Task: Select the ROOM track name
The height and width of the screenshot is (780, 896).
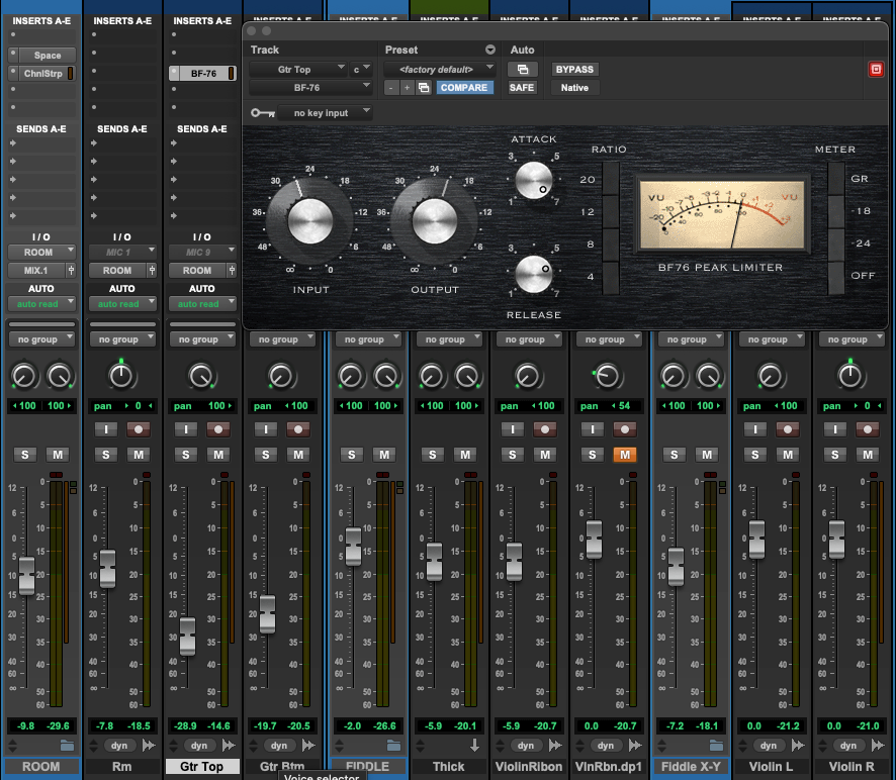Action: pyautogui.click(x=41, y=766)
